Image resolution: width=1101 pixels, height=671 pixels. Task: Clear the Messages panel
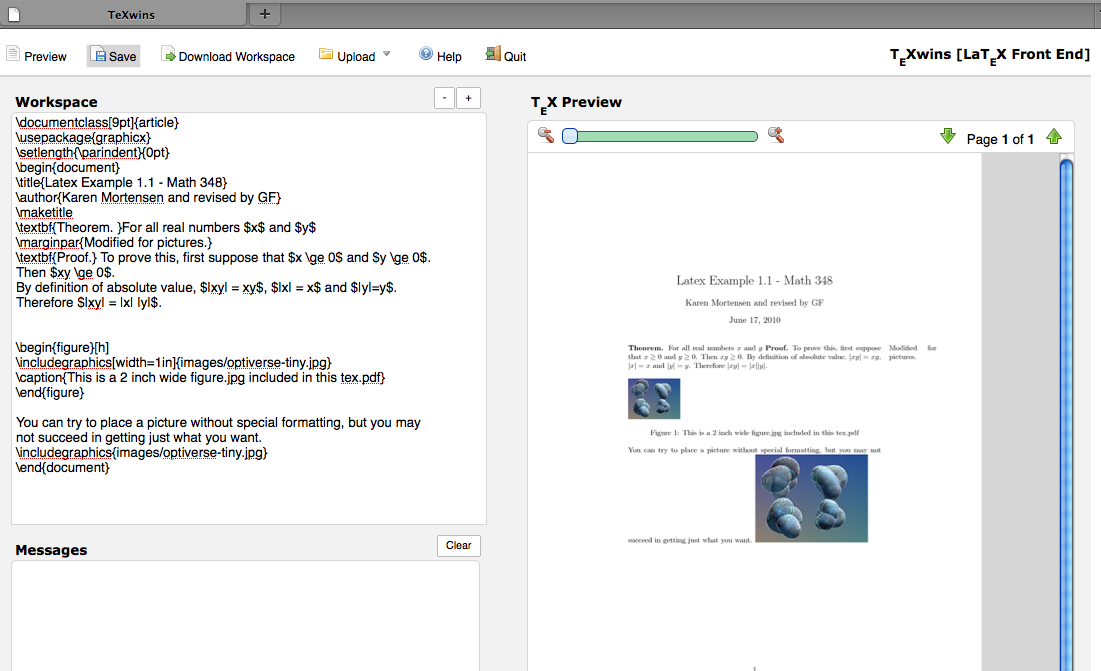point(458,545)
